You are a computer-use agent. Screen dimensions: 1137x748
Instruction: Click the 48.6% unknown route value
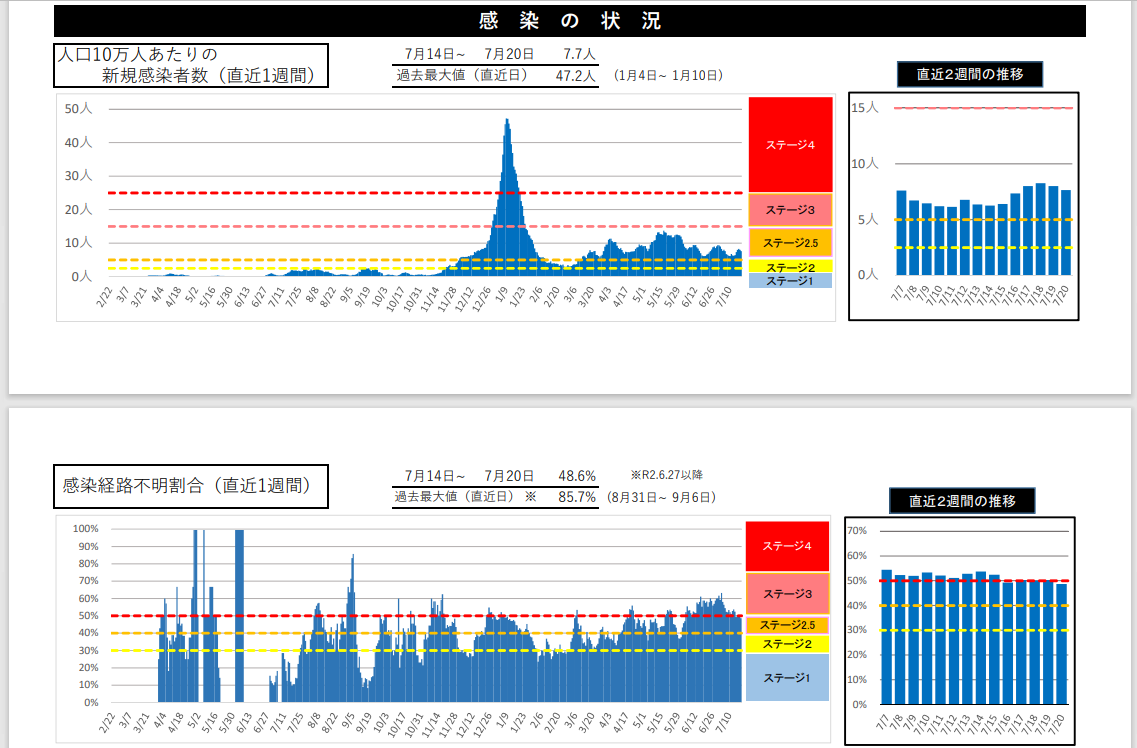click(x=577, y=476)
